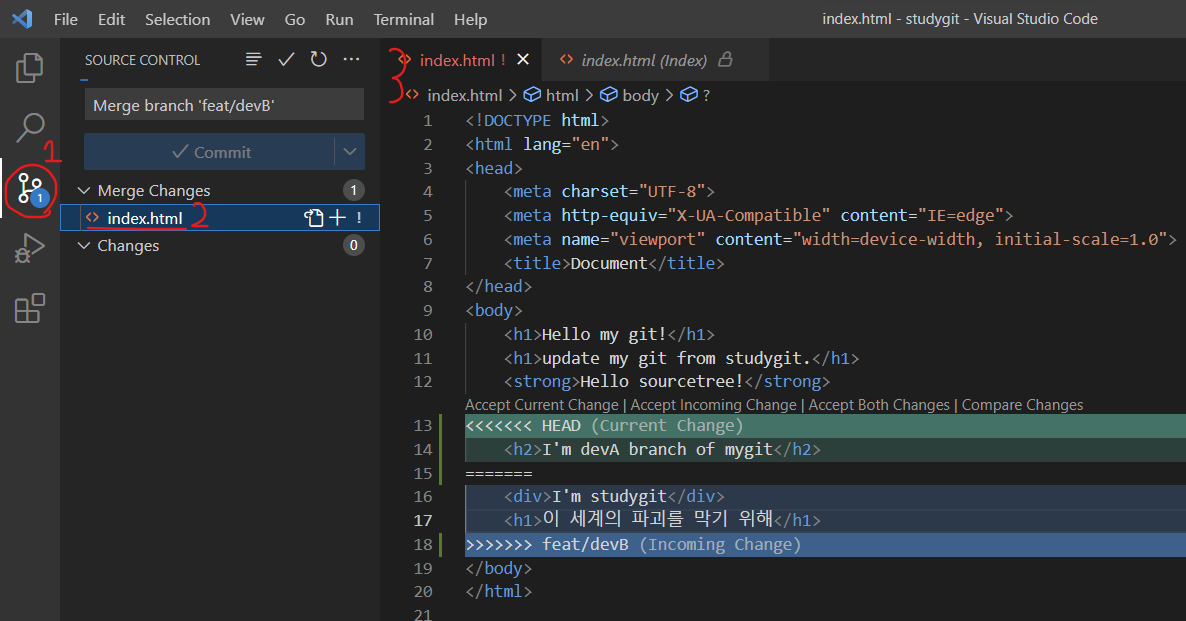
Task: Click html breadcrumb cube icon
Action: pos(532,95)
